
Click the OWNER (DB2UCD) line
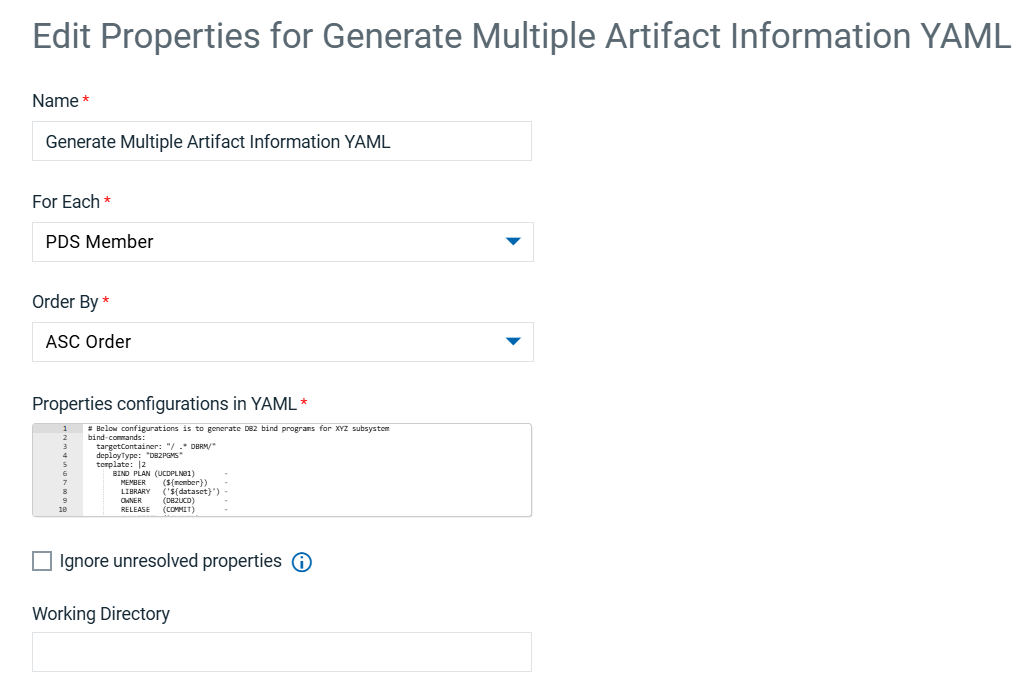coord(158,500)
